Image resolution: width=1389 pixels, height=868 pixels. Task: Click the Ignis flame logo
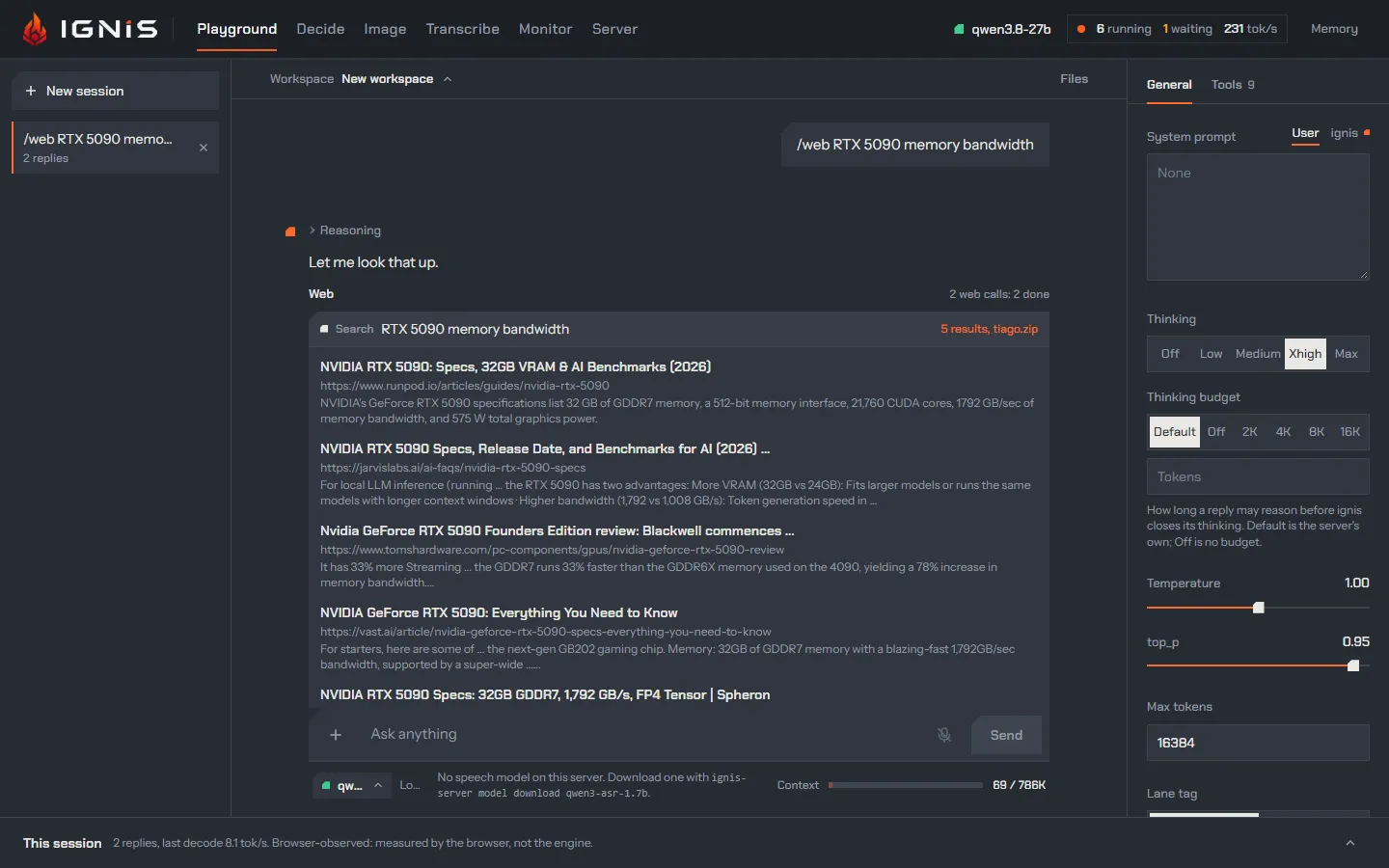coord(35,29)
